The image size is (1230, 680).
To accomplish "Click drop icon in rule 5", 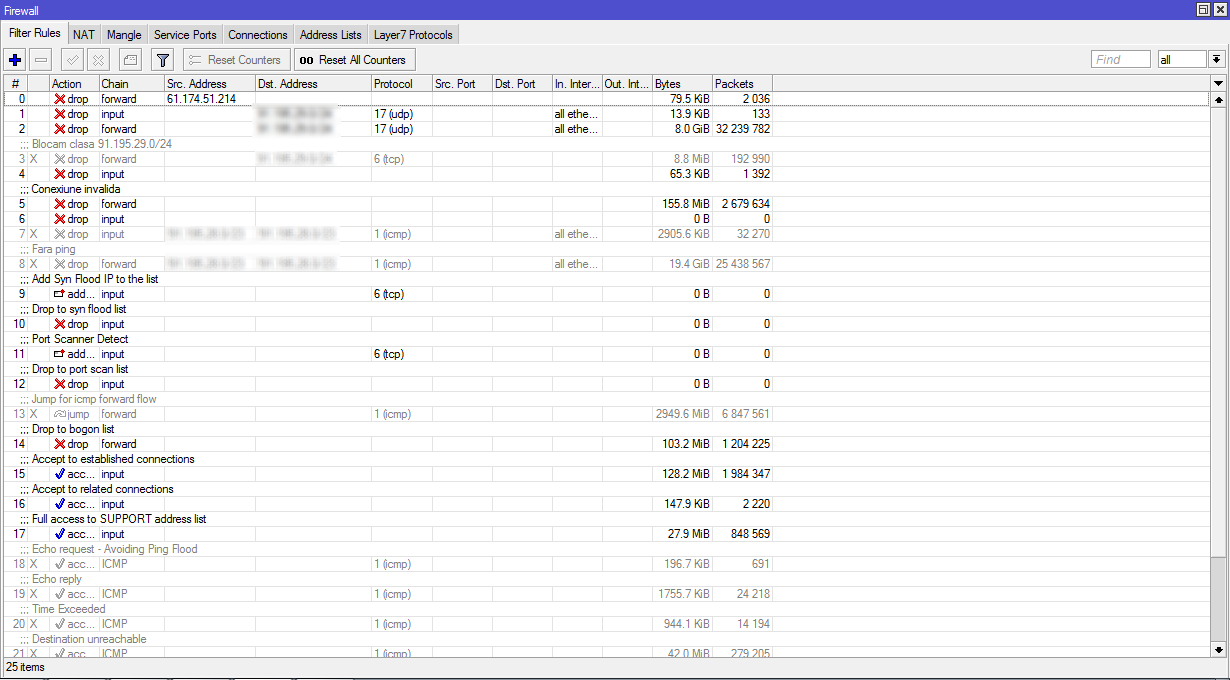I will tap(59, 204).
